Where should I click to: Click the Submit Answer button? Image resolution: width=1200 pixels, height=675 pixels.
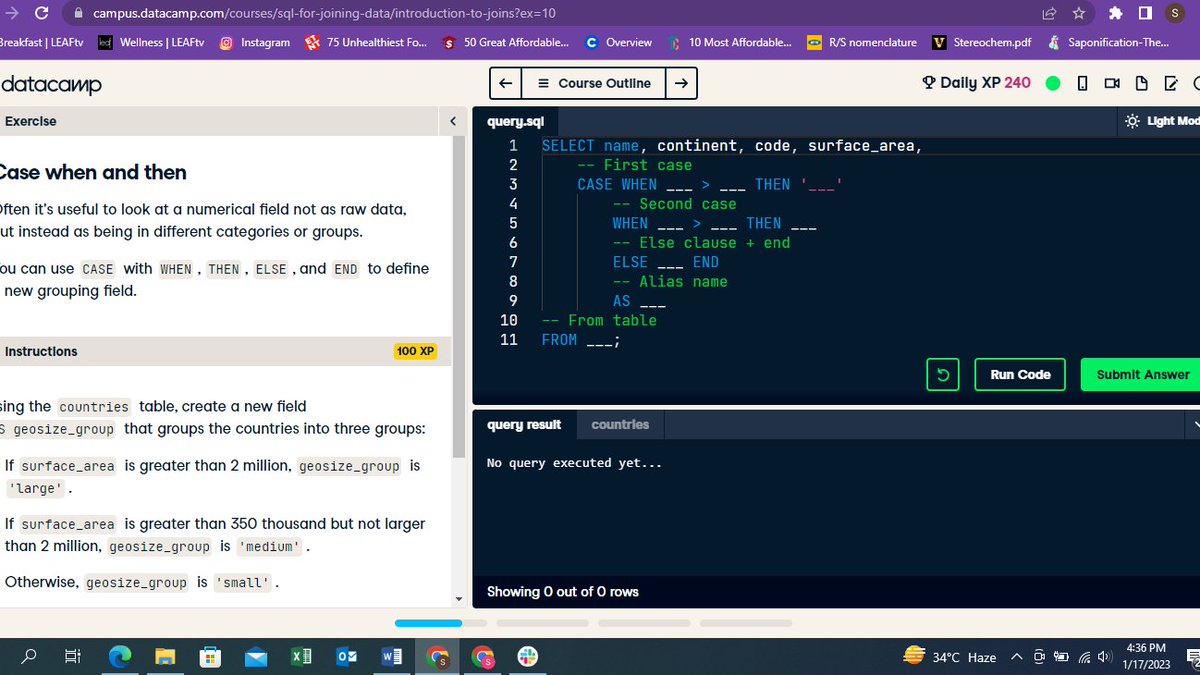(x=1142, y=374)
